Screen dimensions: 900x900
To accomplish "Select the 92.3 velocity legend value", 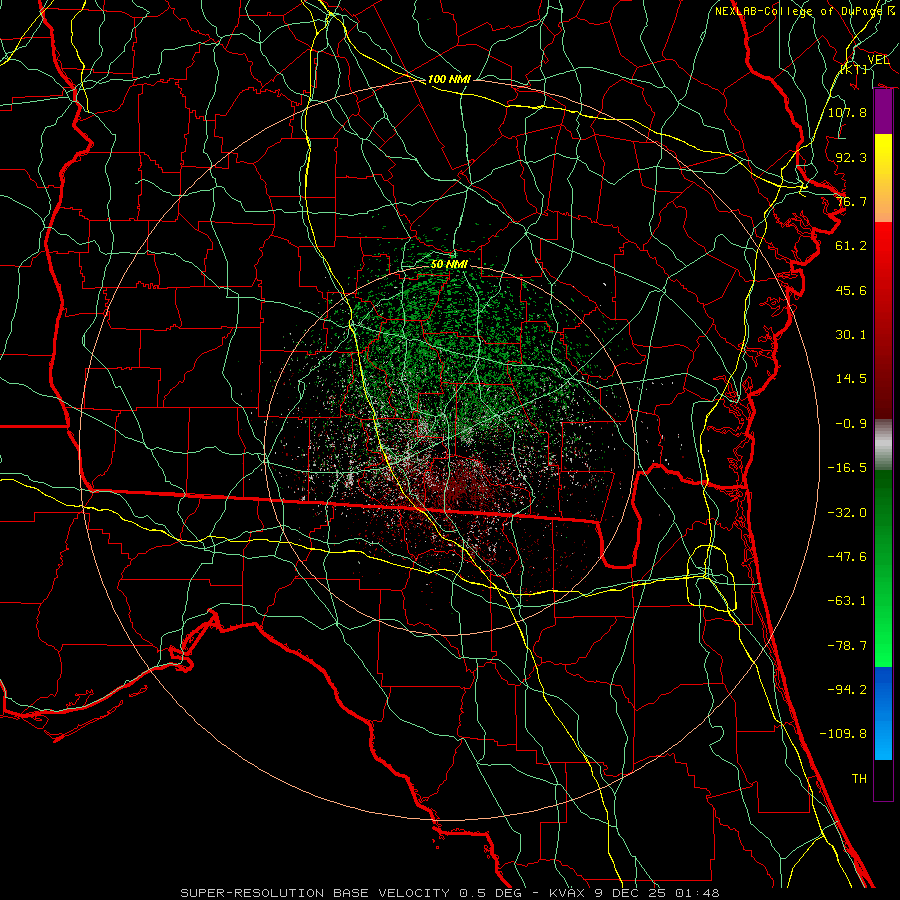I will coord(851,157).
